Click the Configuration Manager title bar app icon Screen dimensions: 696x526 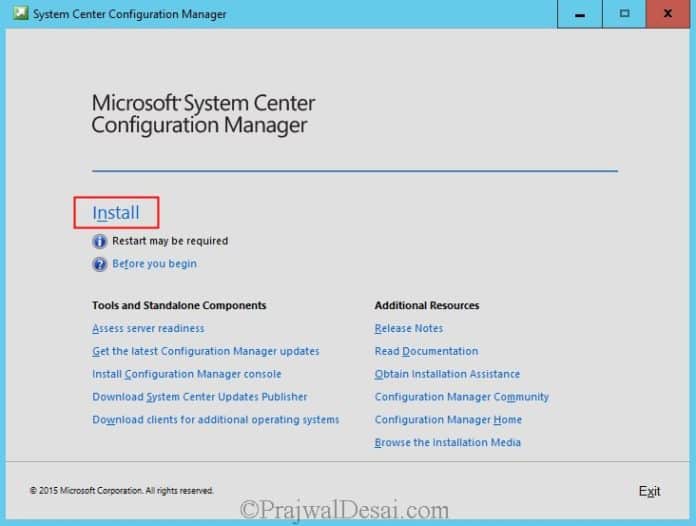[20, 13]
